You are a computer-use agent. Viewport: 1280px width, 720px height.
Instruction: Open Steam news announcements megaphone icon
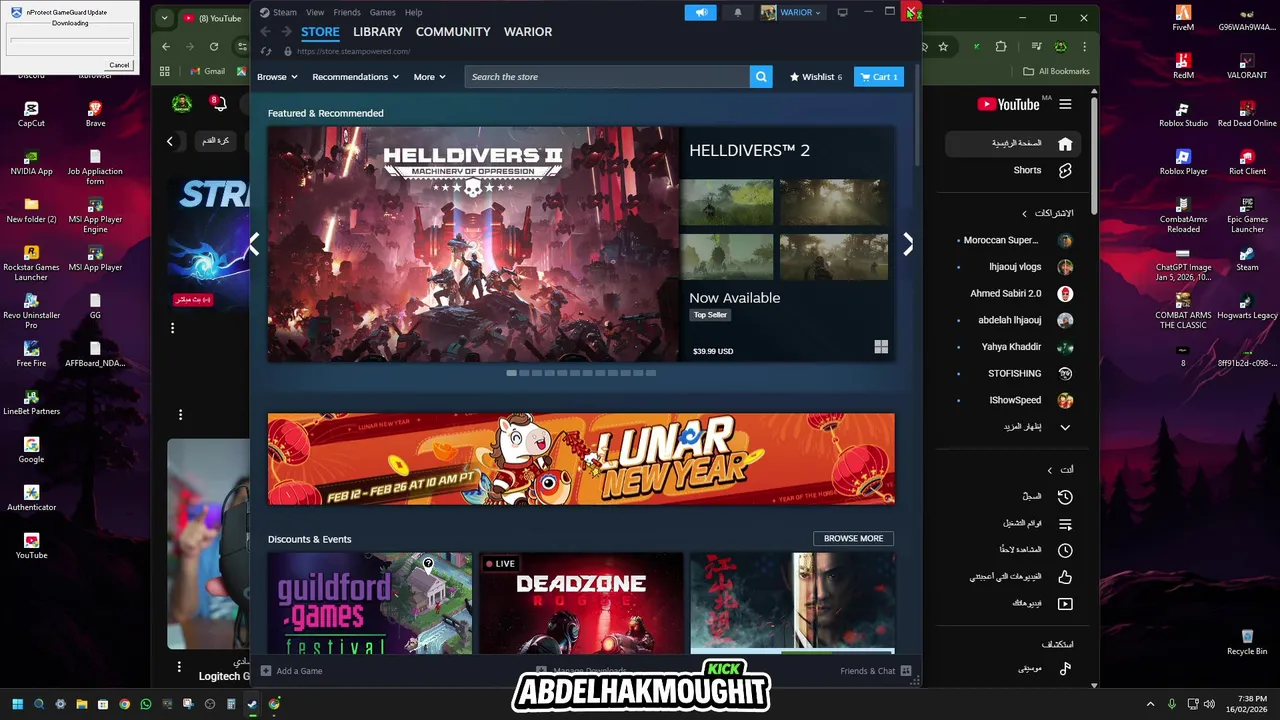tap(701, 12)
